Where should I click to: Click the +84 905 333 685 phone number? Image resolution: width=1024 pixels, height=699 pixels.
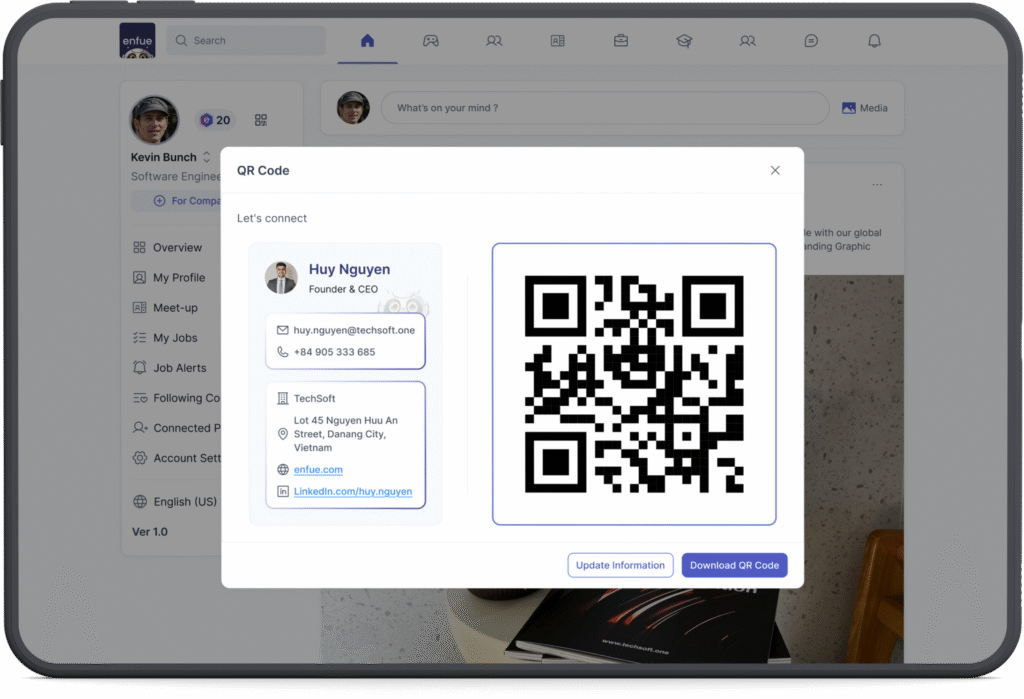[334, 352]
